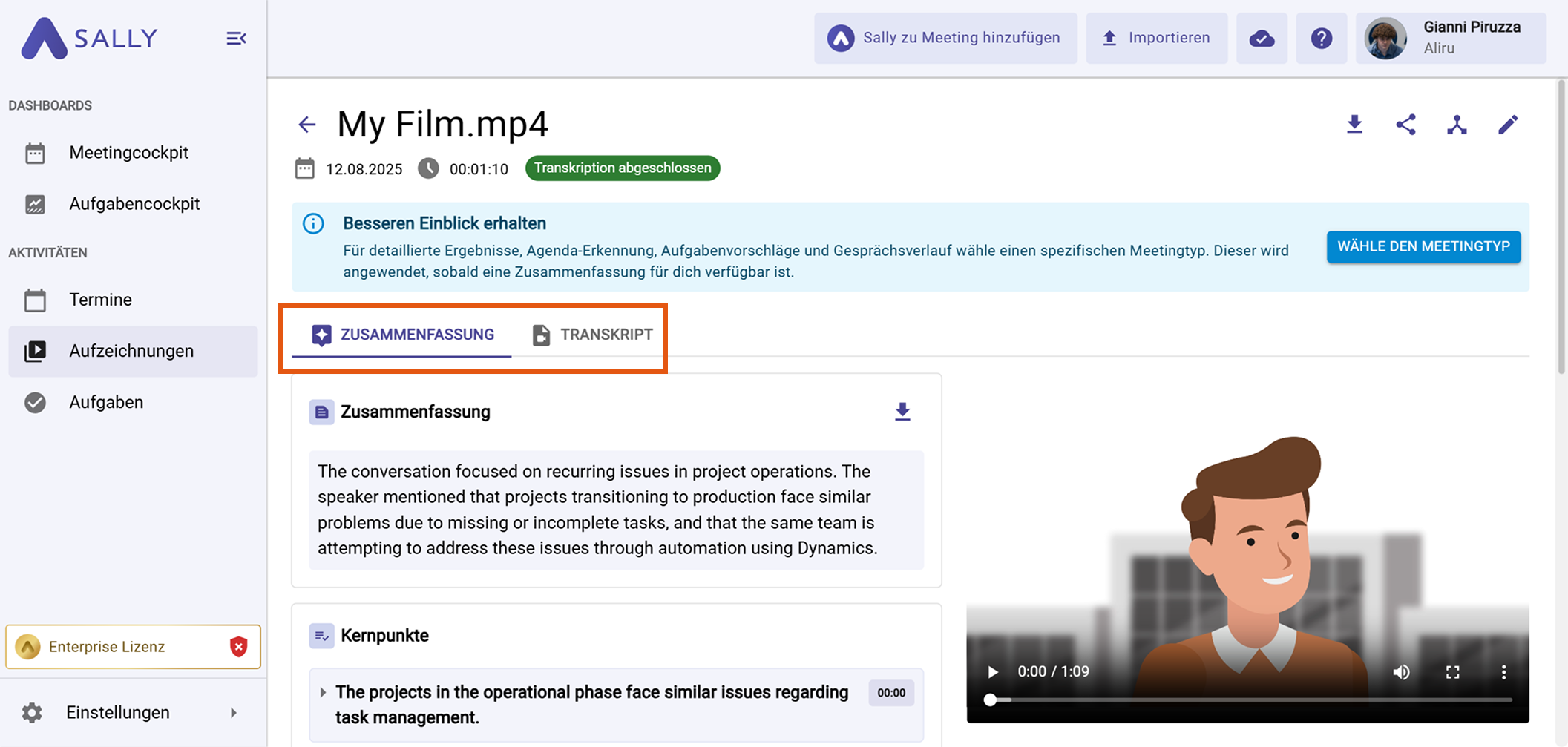The image size is (1568, 747).
Task: Click the page vertical scrollbar
Action: (x=1561, y=226)
